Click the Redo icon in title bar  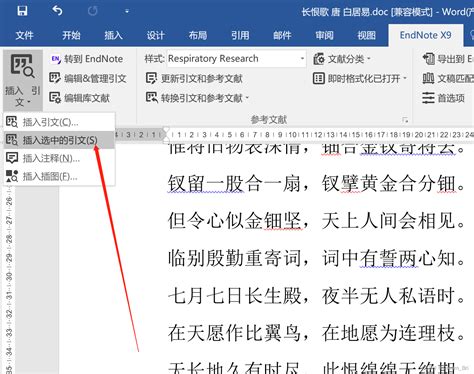(93, 11)
